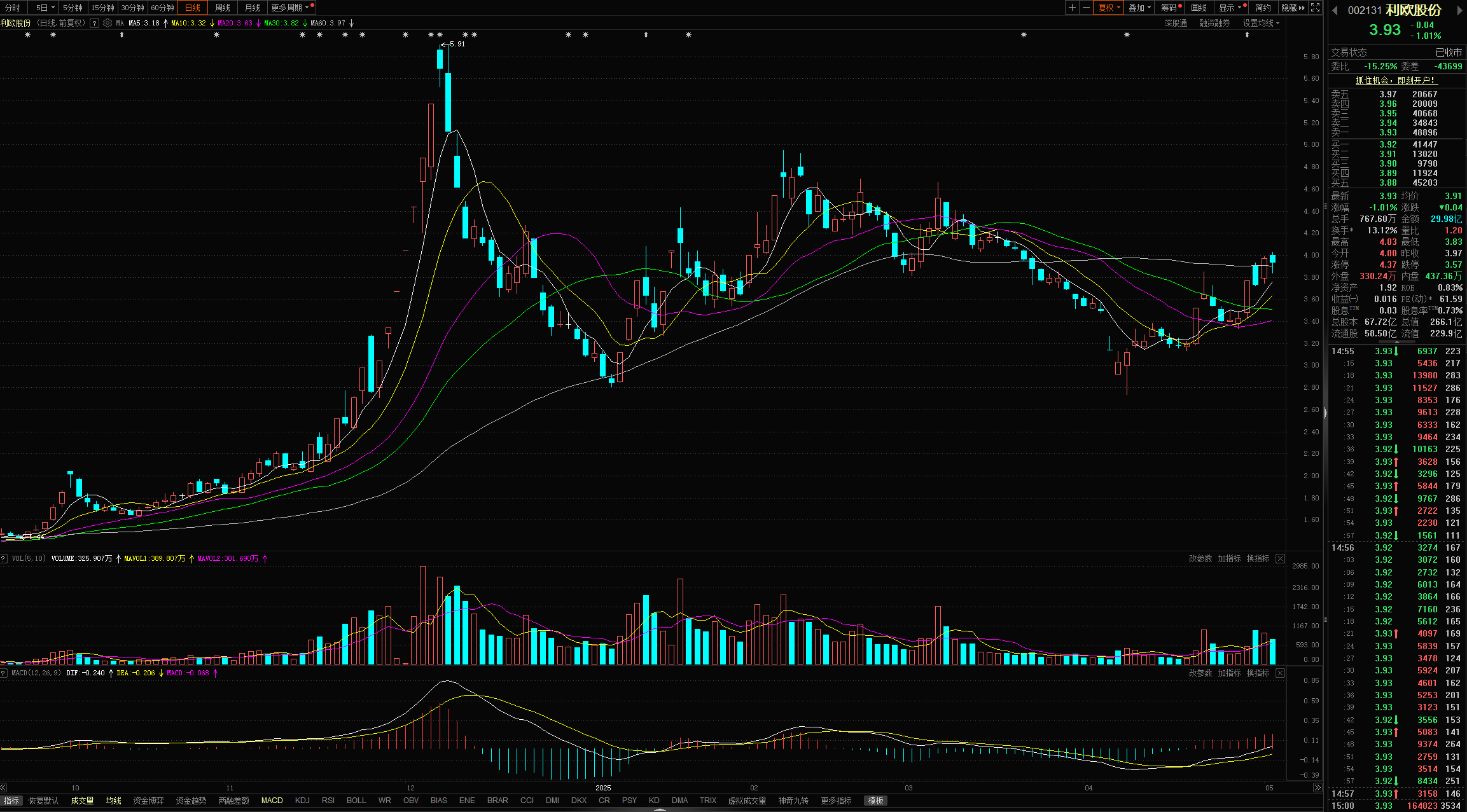Toggle 指标 indicators button at bottom
The height and width of the screenshot is (812, 1467).
pyautogui.click(x=11, y=801)
